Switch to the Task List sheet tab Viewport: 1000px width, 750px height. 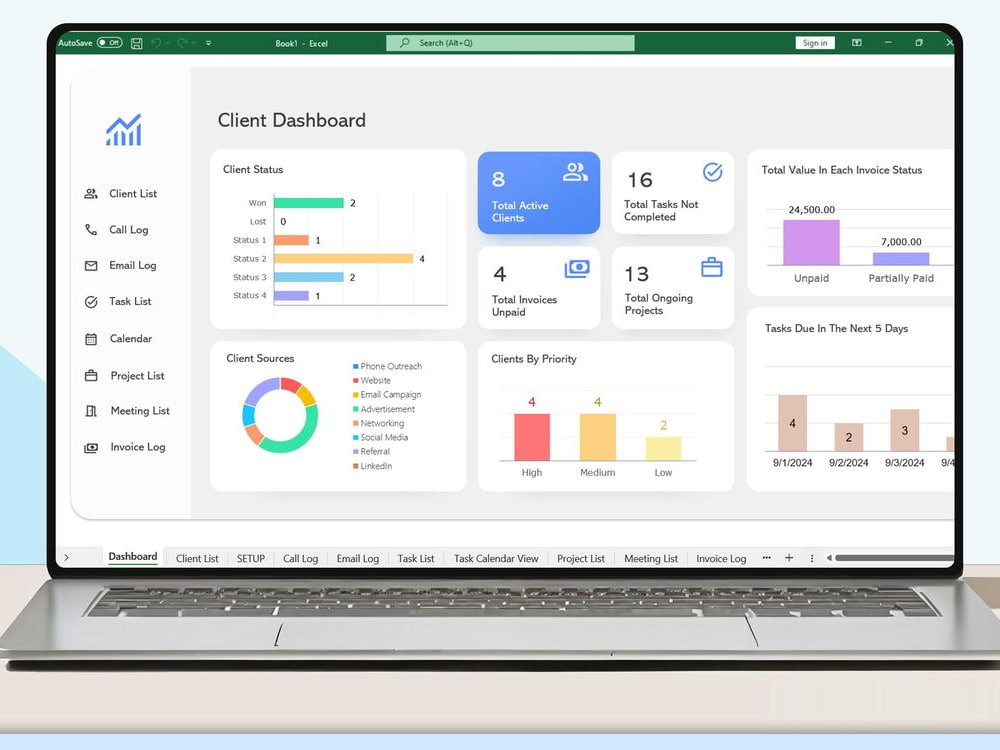tap(416, 559)
